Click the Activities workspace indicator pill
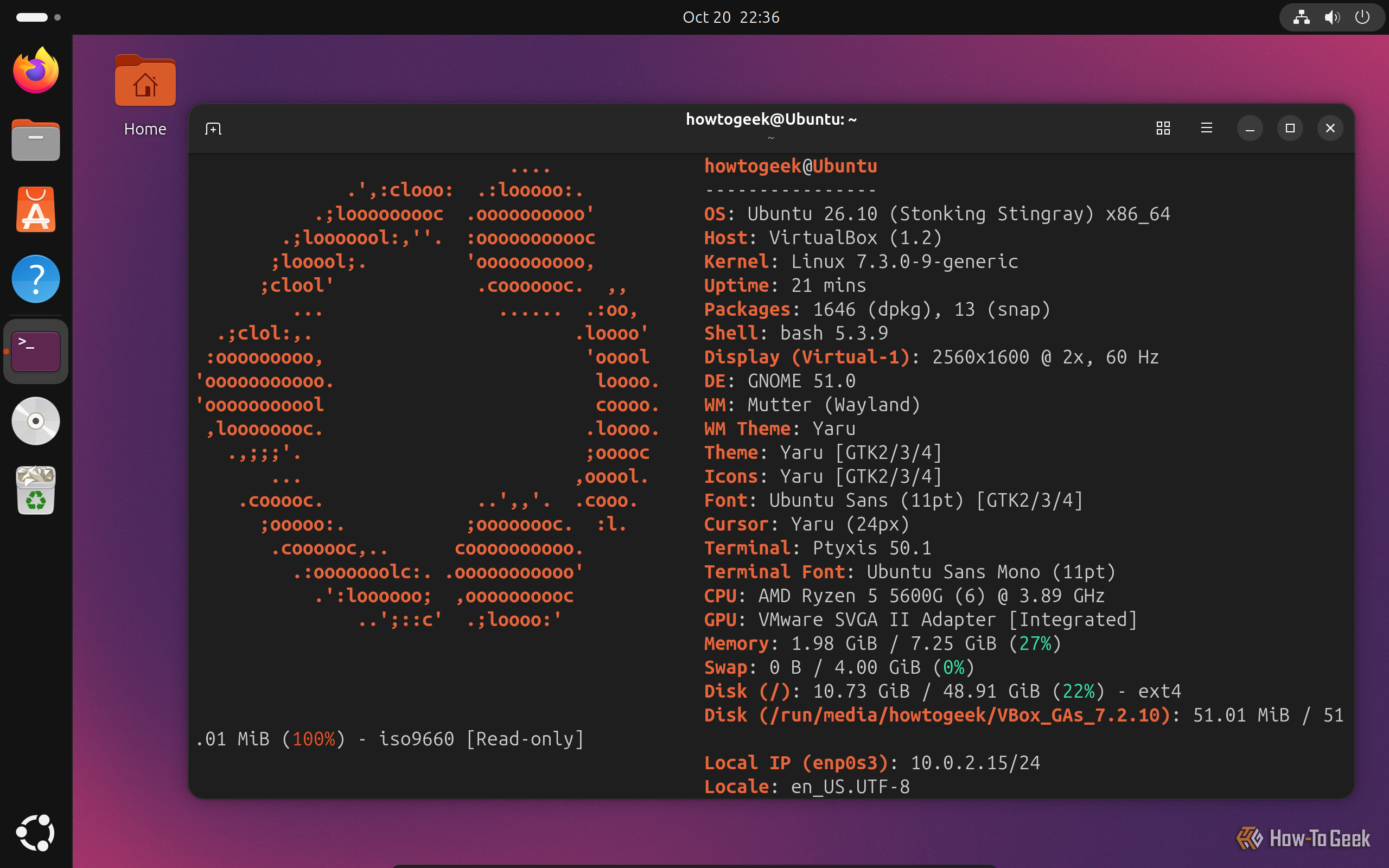The width and height of the screenshot is (1389, 868). [38, 17]
